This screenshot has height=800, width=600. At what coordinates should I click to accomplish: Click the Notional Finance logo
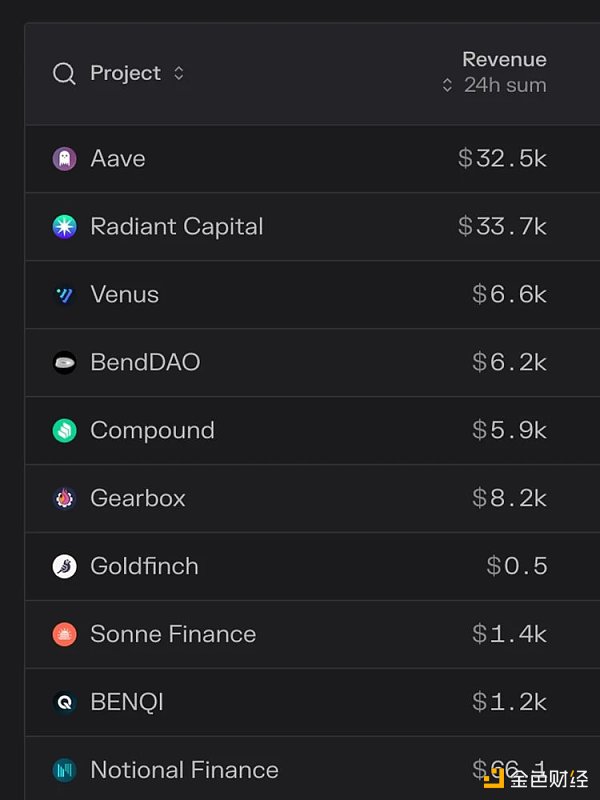pos(65,770)
